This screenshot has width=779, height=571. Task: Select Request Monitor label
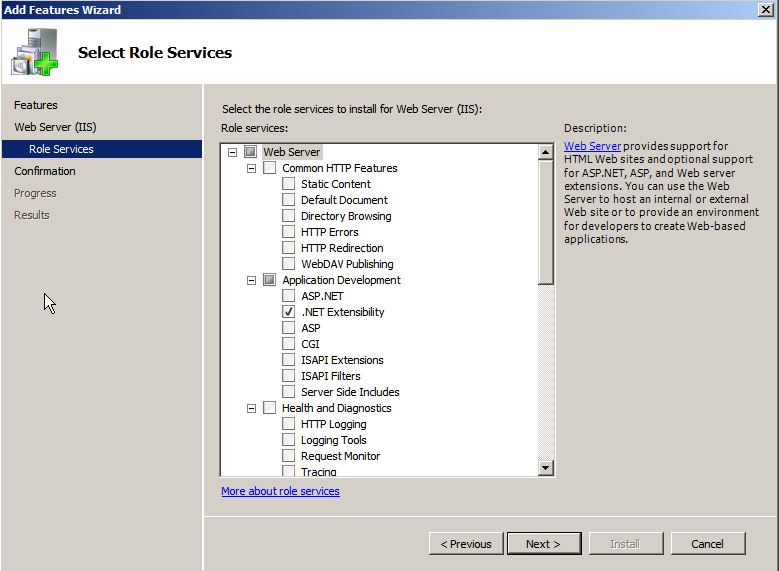pyautogui.click(x=340, y=456)
